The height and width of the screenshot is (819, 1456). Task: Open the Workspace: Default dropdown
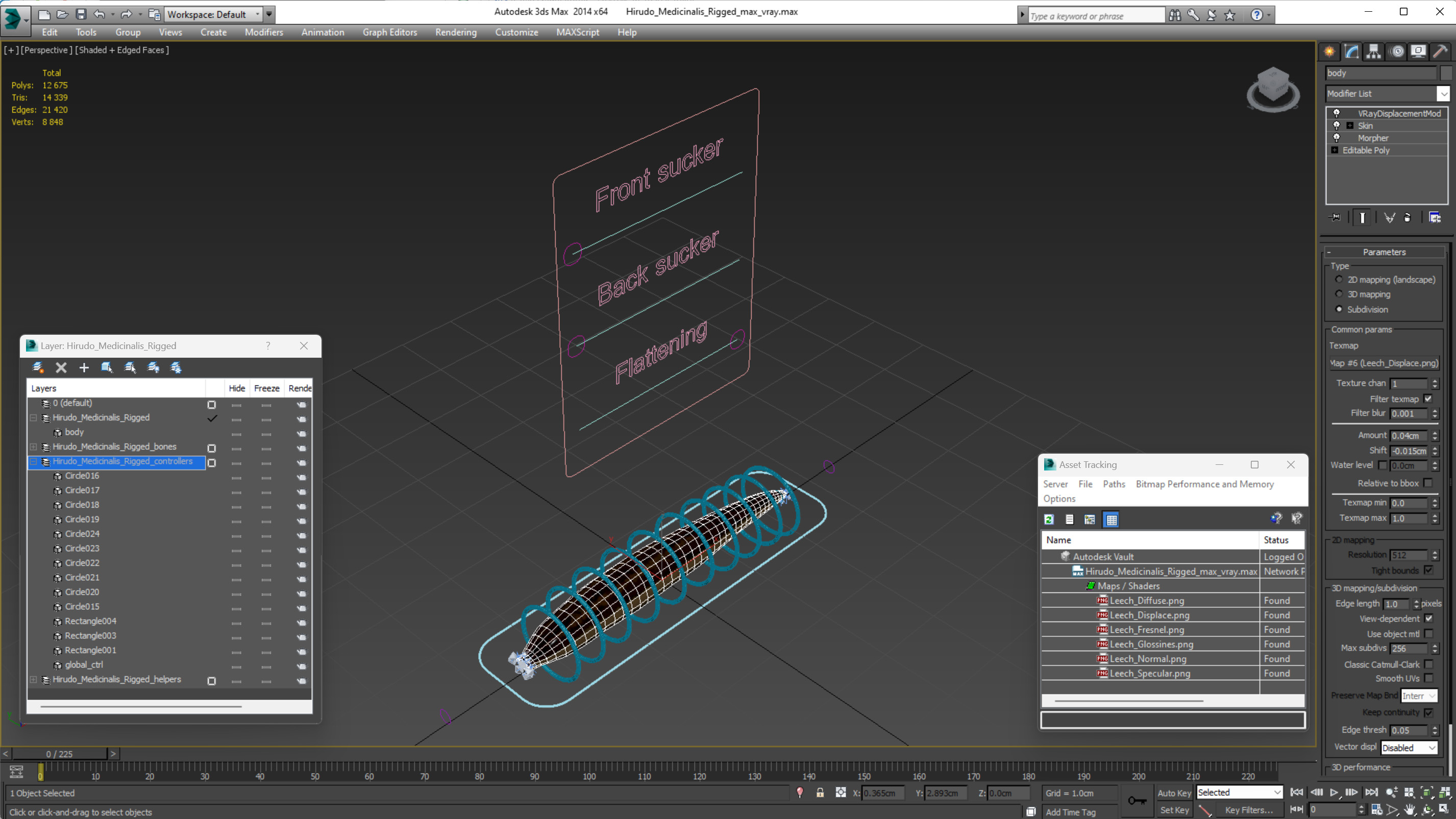click(x=214, y=14)
